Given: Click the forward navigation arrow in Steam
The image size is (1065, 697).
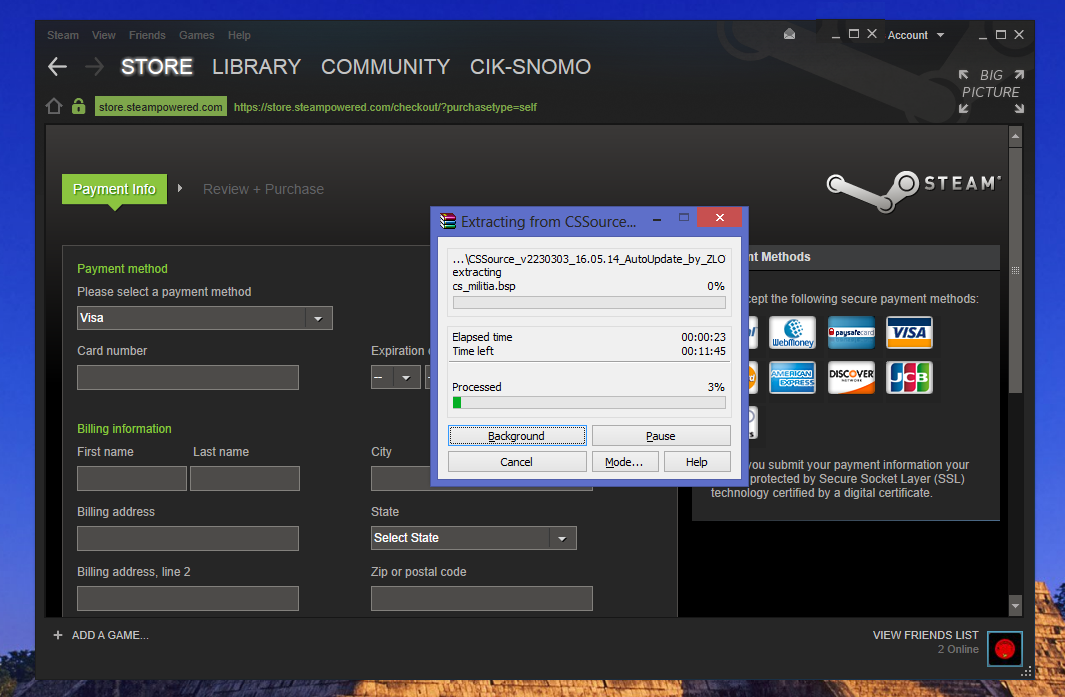Looking at the screenshot, I should point(94,67).
